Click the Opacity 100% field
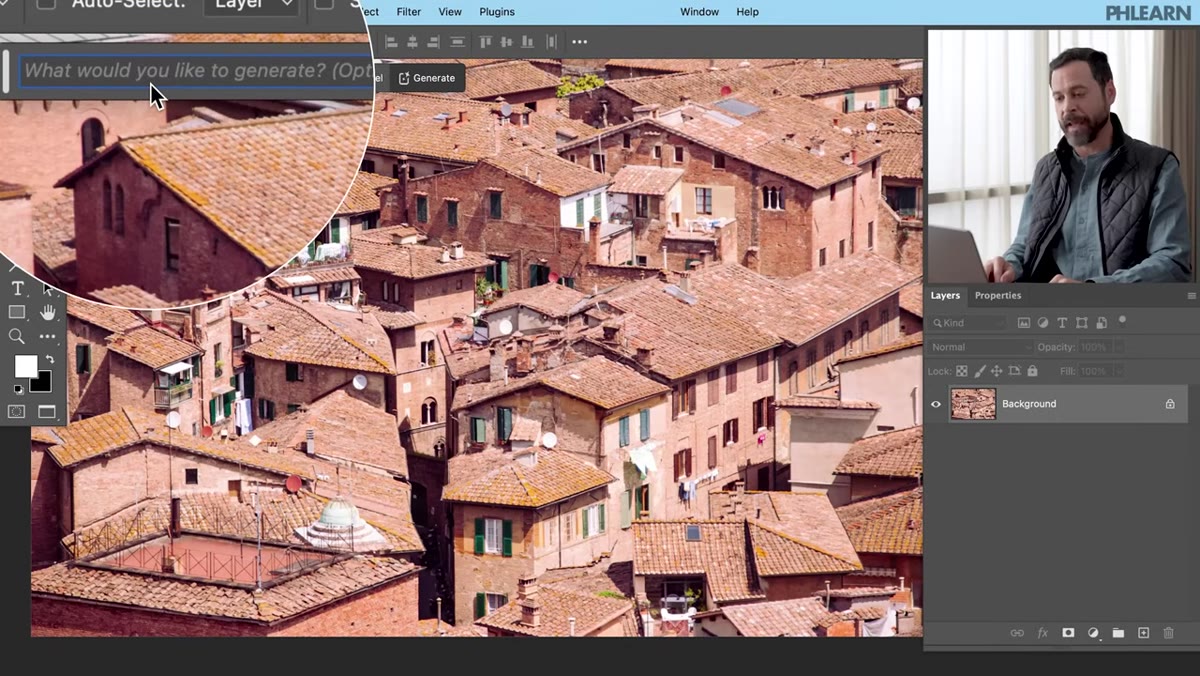Screen dimensions: 1200x676 coord(1095,347)
